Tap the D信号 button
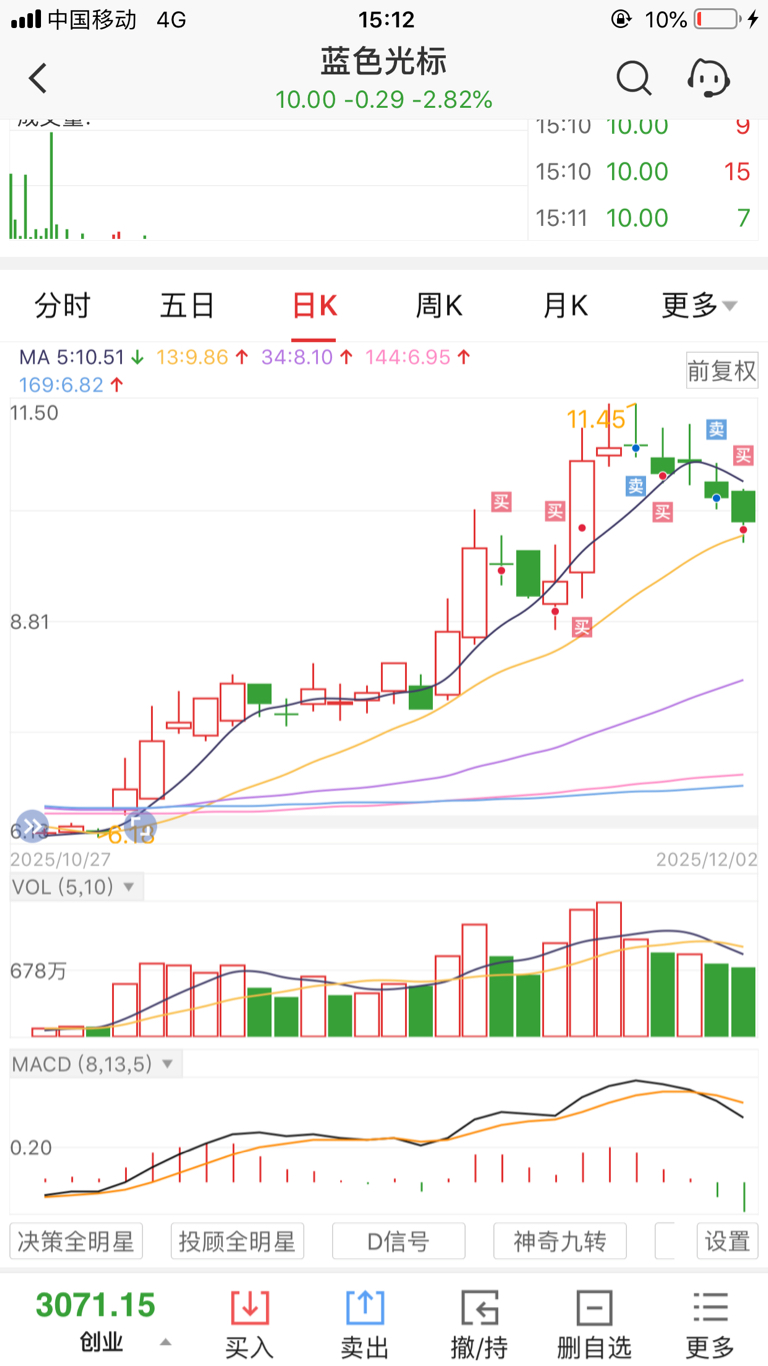 coord(398,1241)
